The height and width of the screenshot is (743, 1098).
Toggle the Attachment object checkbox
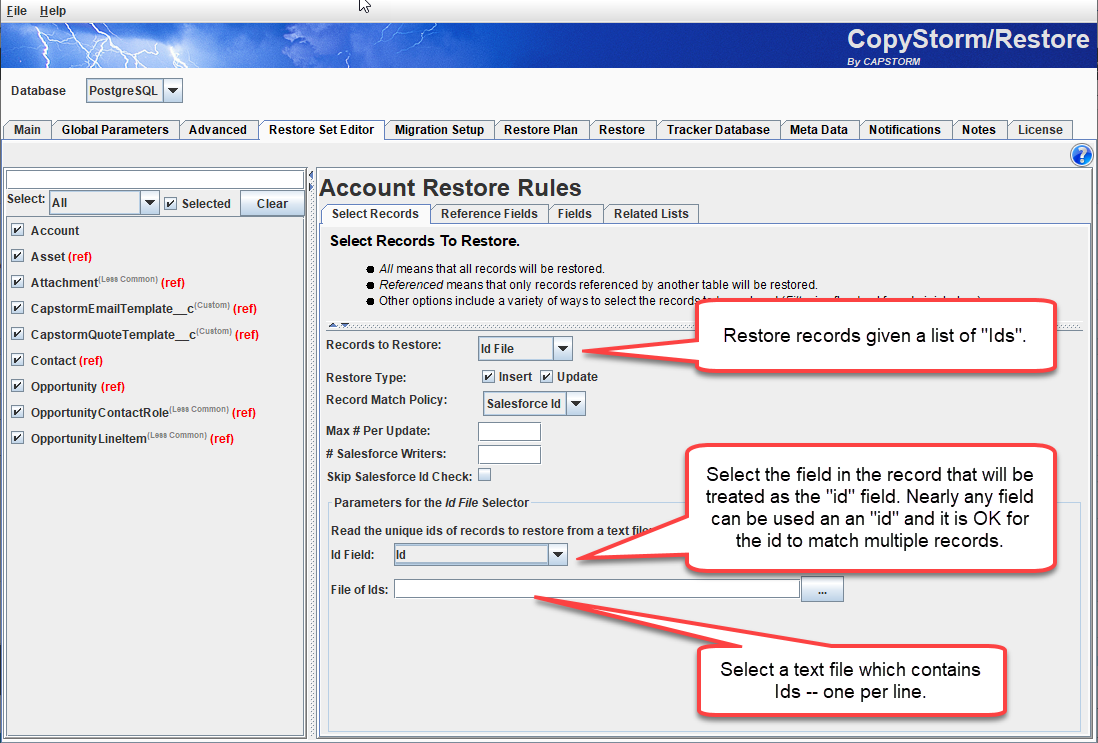(x=18, y=282)
